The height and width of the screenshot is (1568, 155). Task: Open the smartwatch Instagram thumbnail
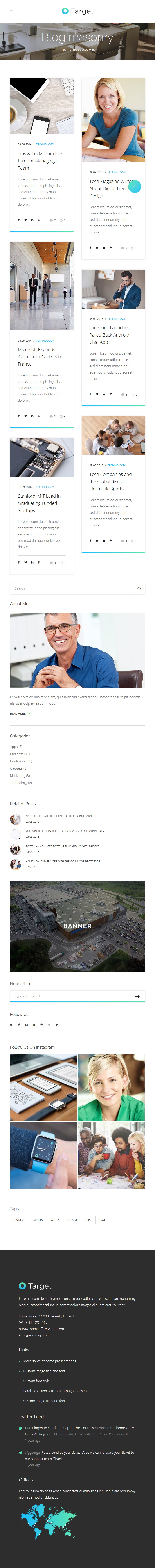tap(44, 1155)
